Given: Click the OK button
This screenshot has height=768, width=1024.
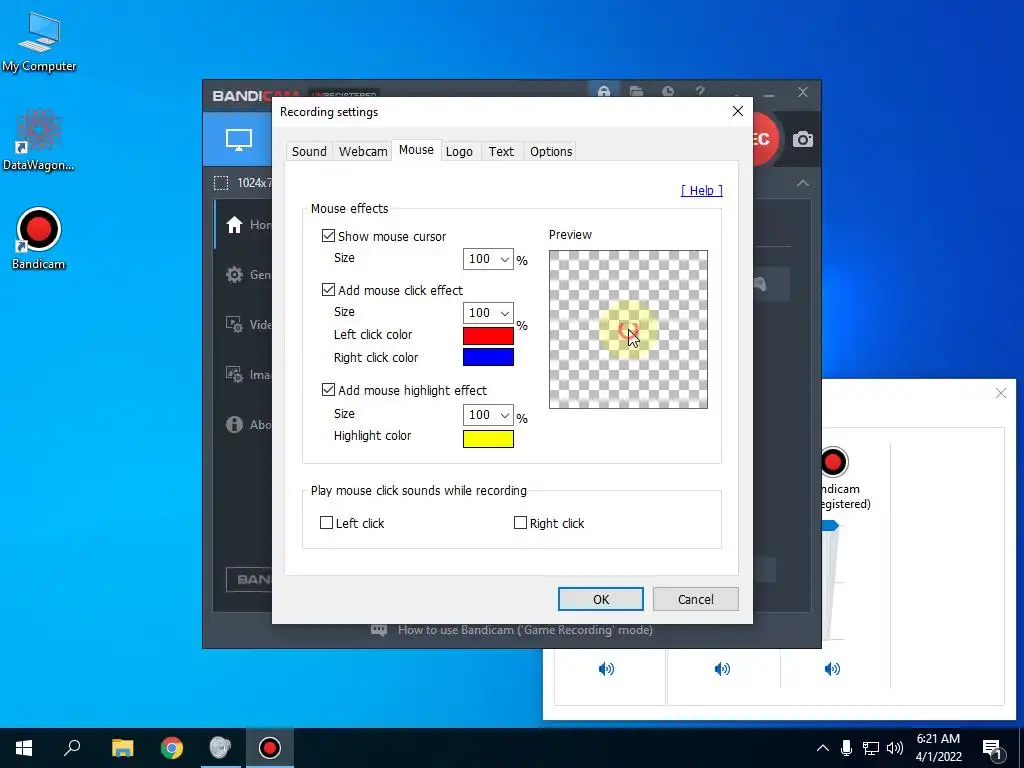Looking at the screenshot, I should point(601,600).
